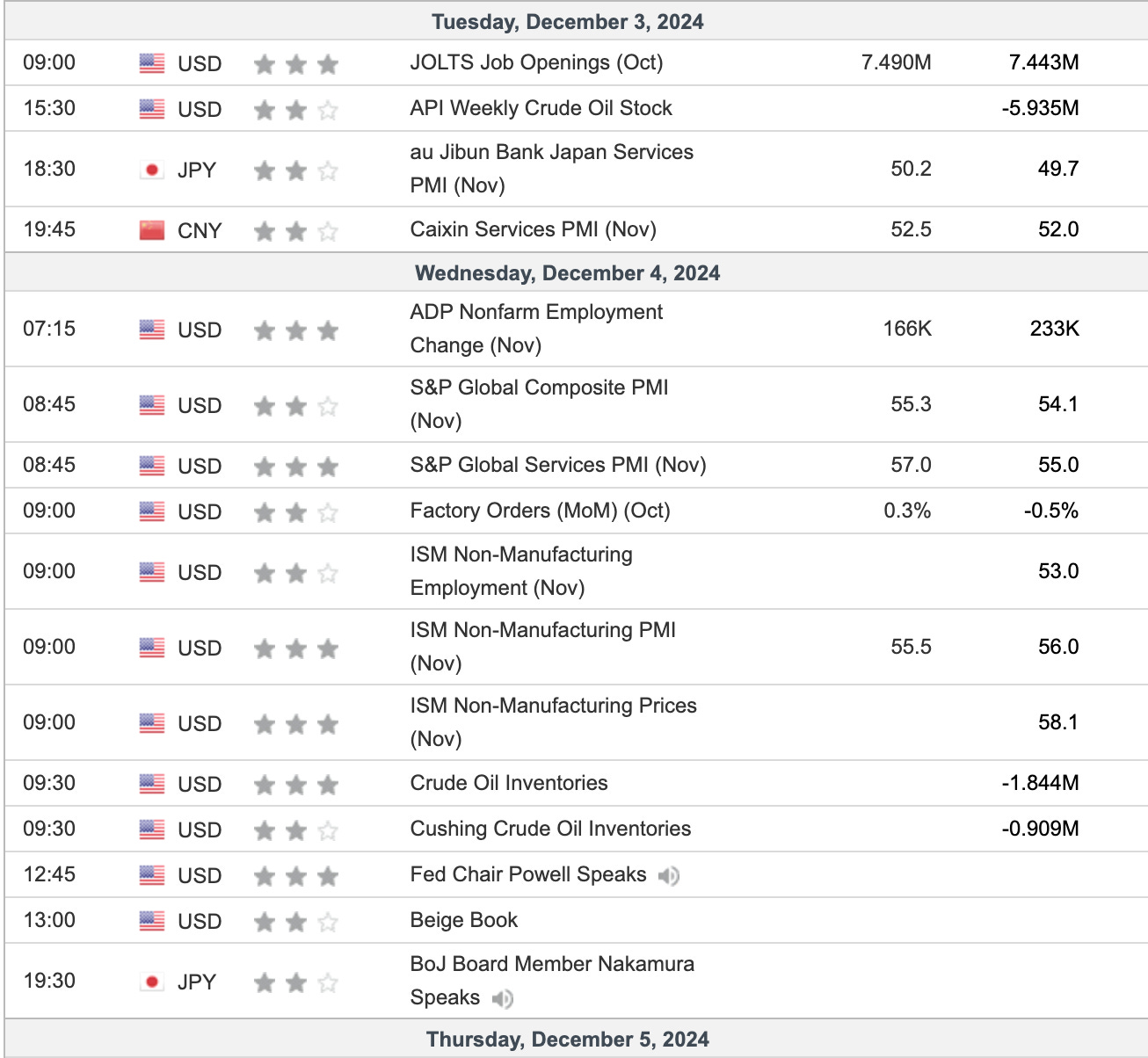Click previous value -1.844M for Crude Oil Inventories
This screenshot has width=1148, height=1058.
pyautogui.click(x=1041, y=783)
